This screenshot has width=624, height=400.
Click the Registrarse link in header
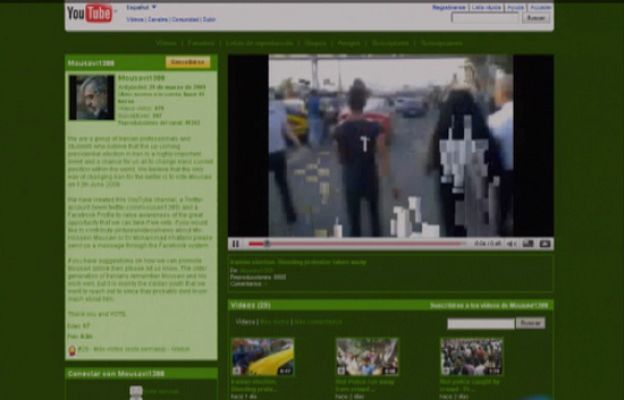click(x=449, y=7)
